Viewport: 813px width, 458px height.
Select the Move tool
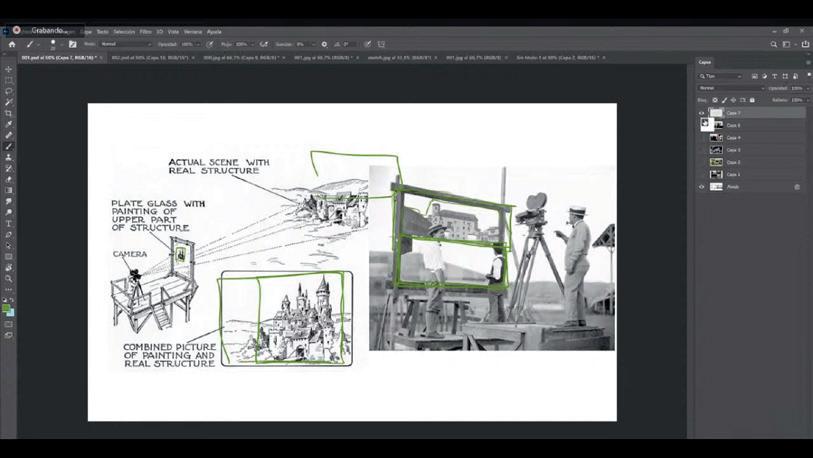[x=8, y=69]
